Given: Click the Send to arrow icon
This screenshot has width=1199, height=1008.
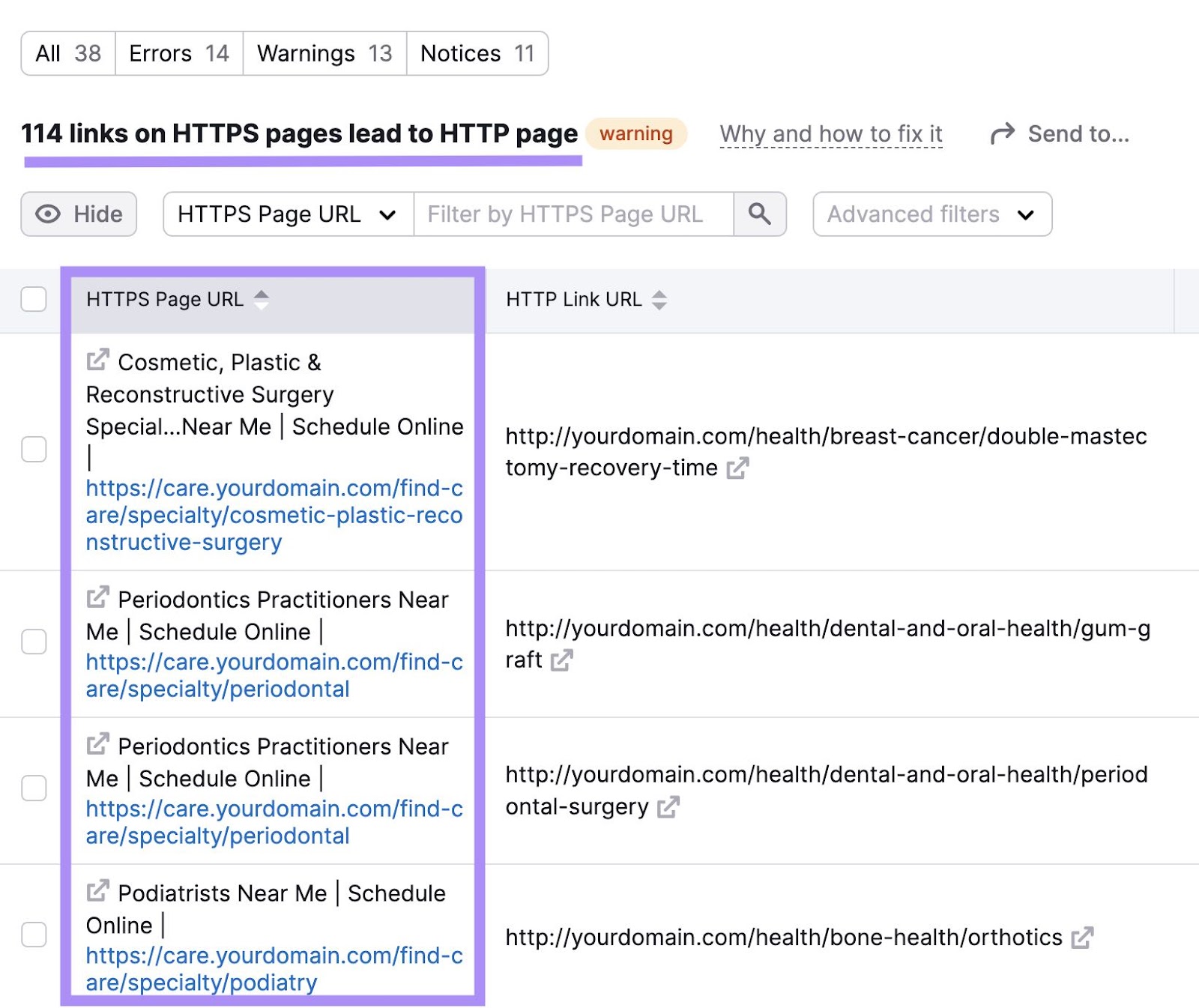Looking at the screenshot, I should (x=1003, y=133).
